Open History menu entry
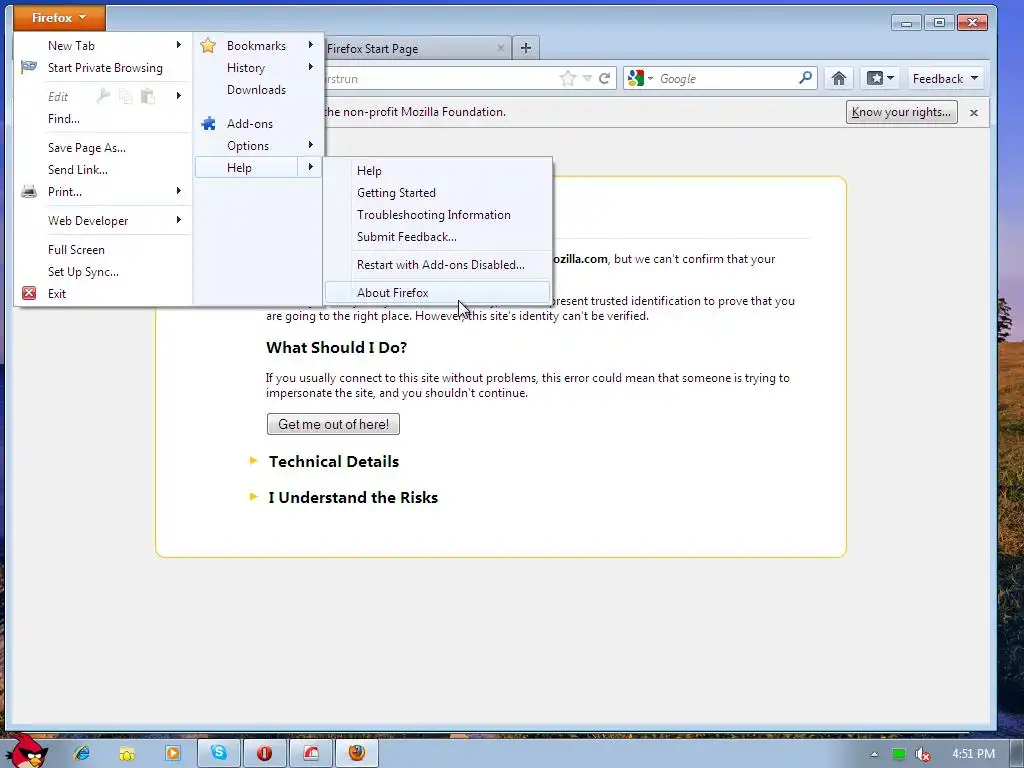The image size is (1024, 768). tap(246, 68)
